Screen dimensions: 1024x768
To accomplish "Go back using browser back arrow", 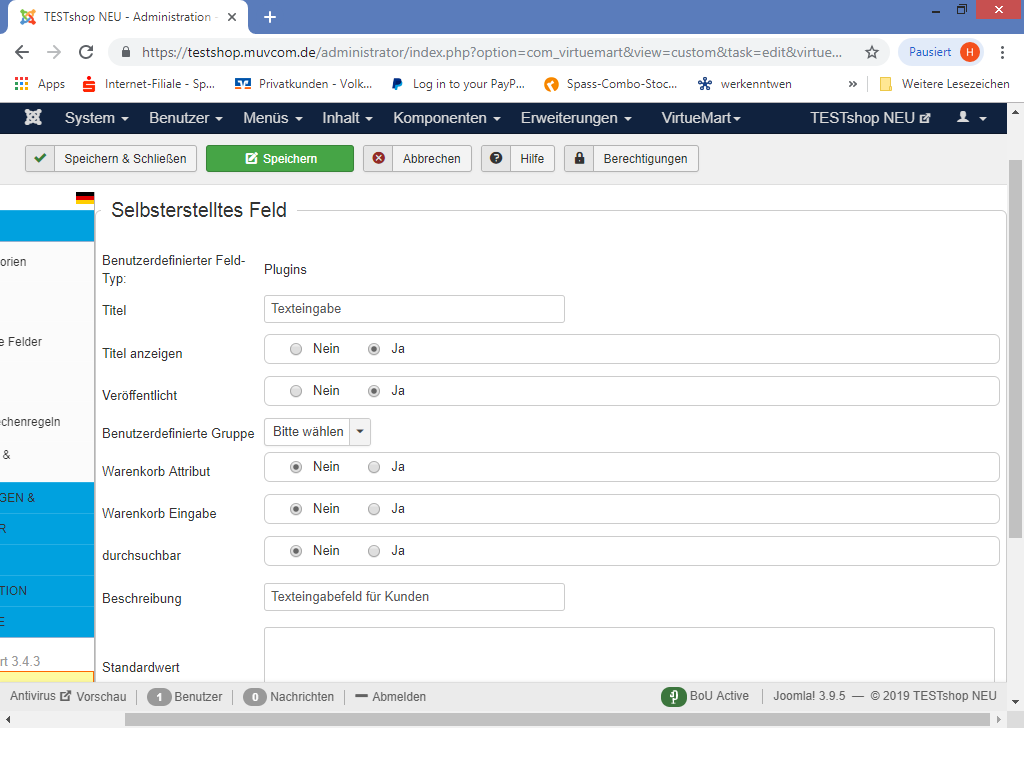I will click(22, 52).
